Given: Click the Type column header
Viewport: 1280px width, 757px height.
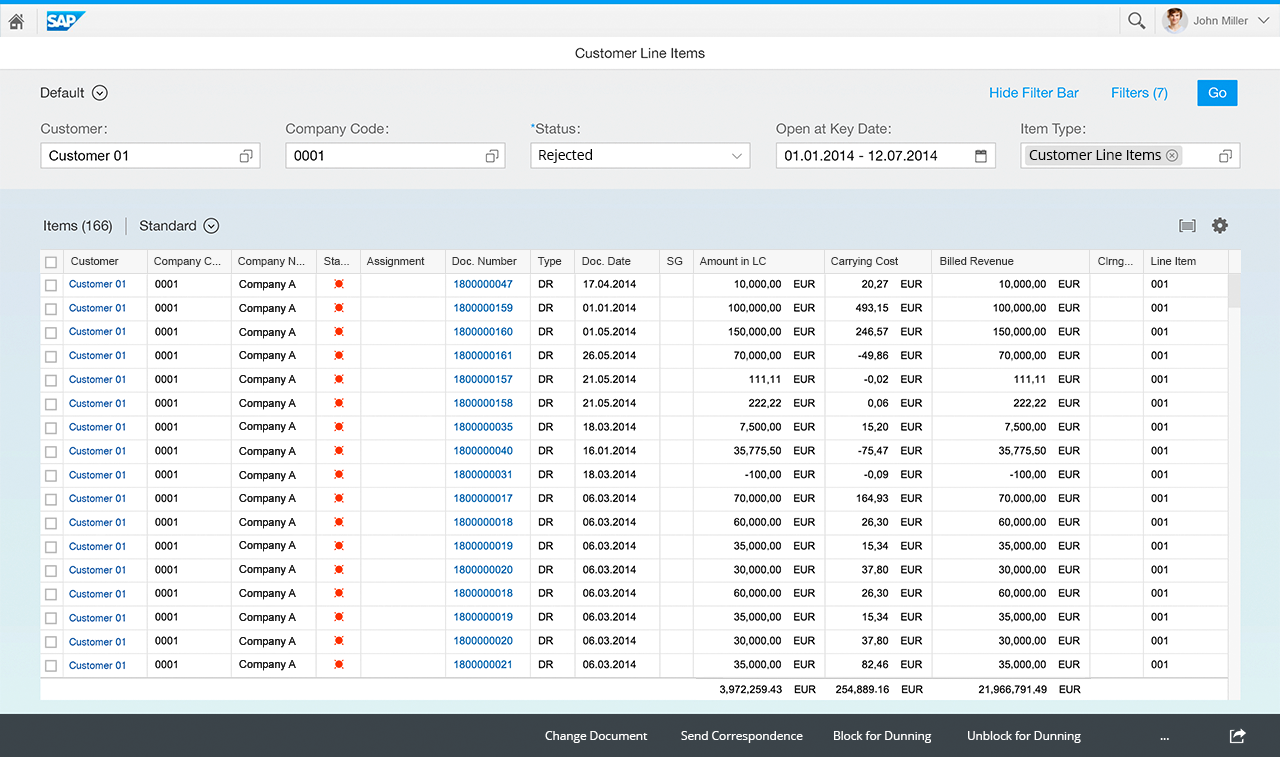Looking at the screenshot, I should 552,261.
